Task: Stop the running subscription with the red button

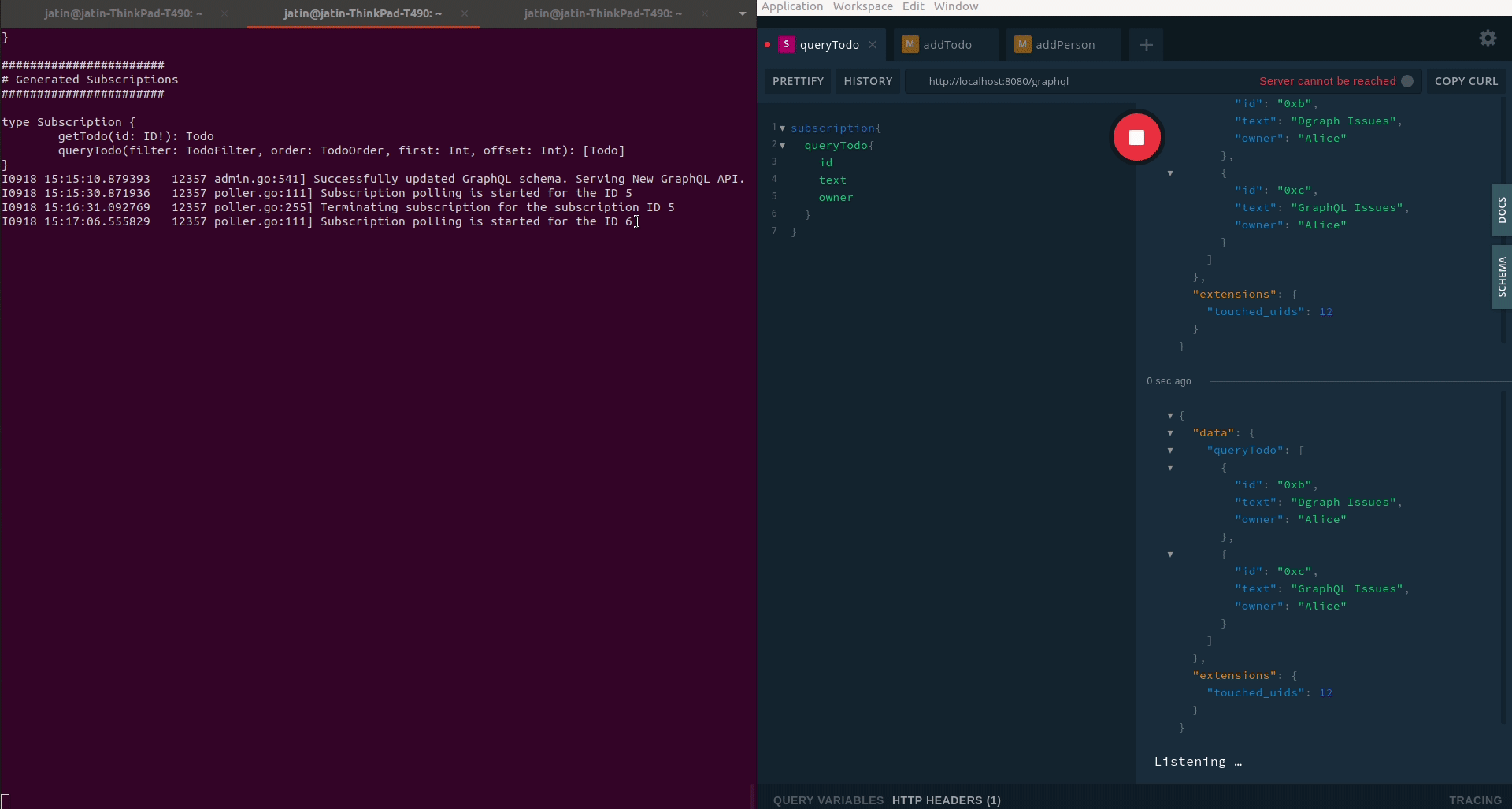Action: [1136, 137]
